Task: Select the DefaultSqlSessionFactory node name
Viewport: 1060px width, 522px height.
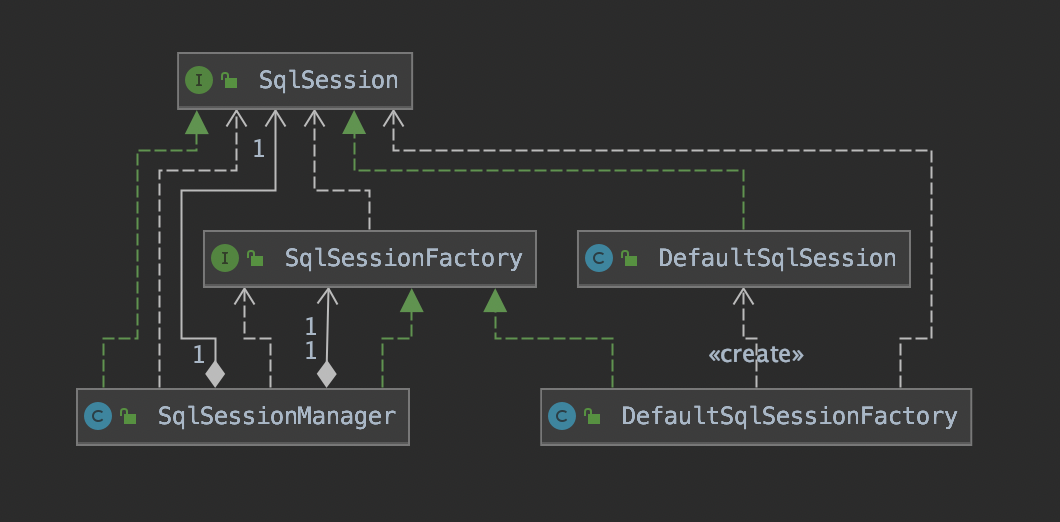Action: tap(789, 416)
